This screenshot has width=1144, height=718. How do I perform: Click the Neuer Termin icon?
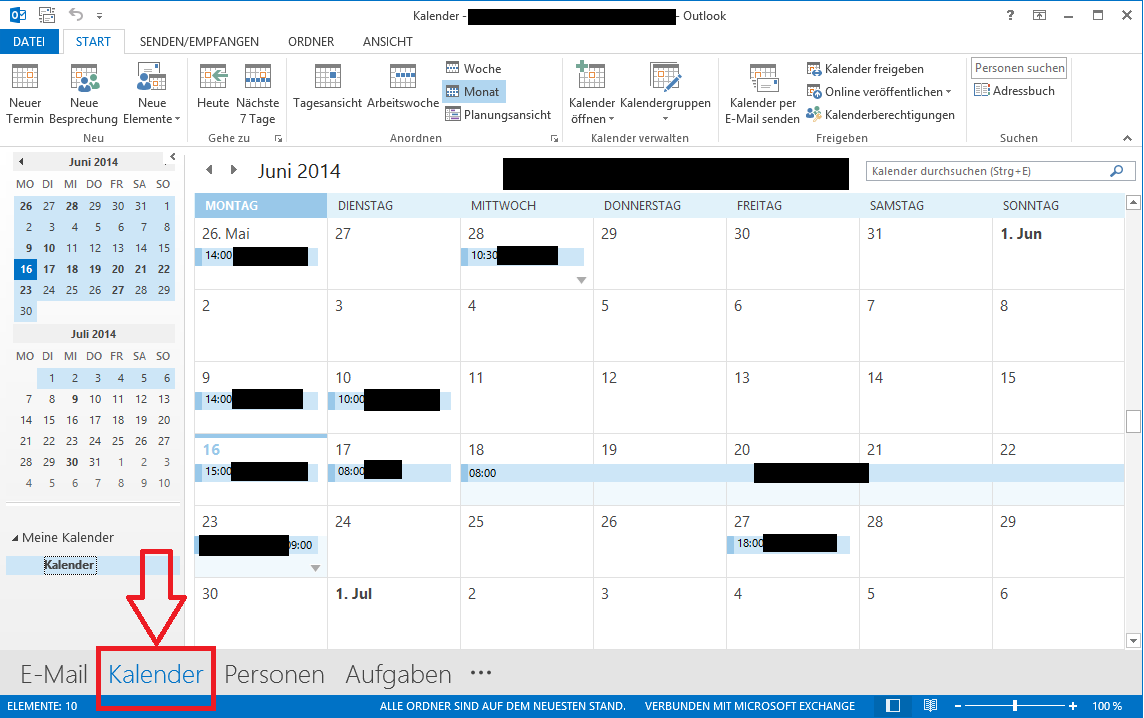click(x=25, y=80)
